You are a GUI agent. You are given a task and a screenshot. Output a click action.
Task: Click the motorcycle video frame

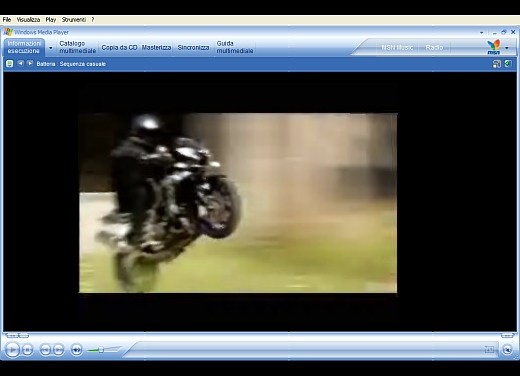pos(238,203)
